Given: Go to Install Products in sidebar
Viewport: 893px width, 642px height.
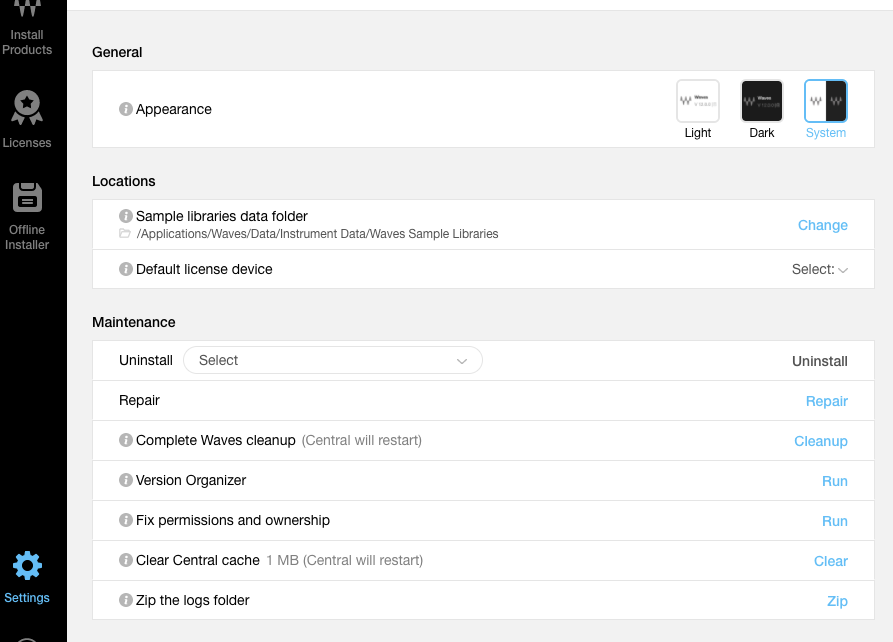Looking at the screenshot, I should click(x=27, y=42).
